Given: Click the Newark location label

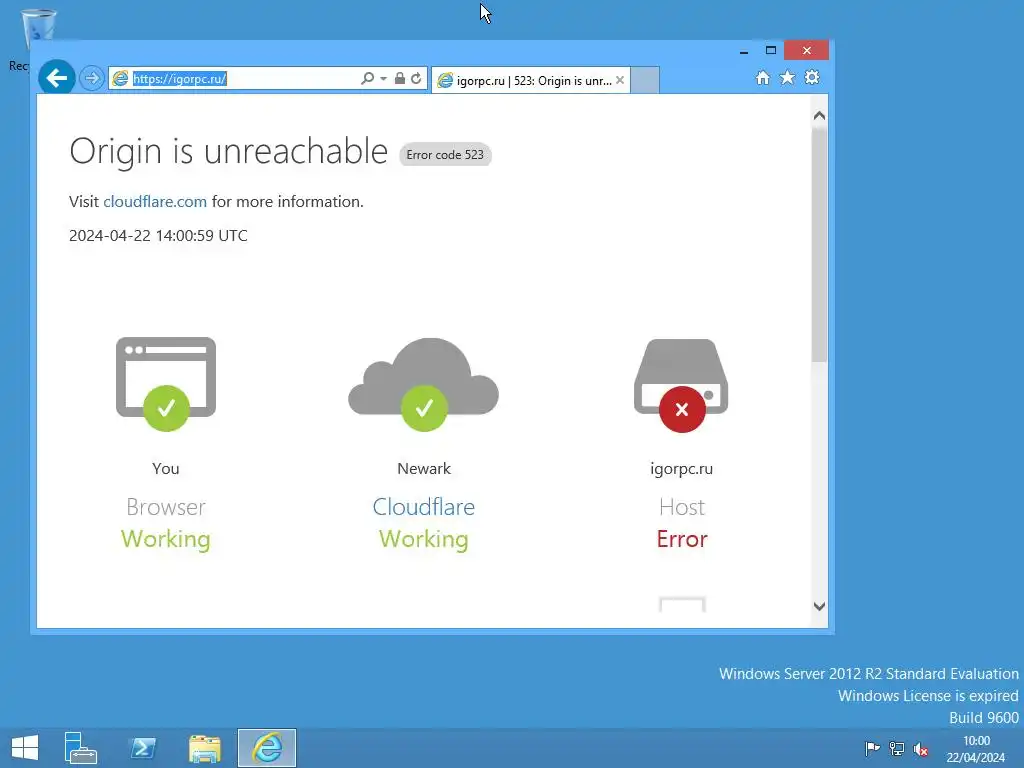Looking at the screenshot, I should pos(424,468).
